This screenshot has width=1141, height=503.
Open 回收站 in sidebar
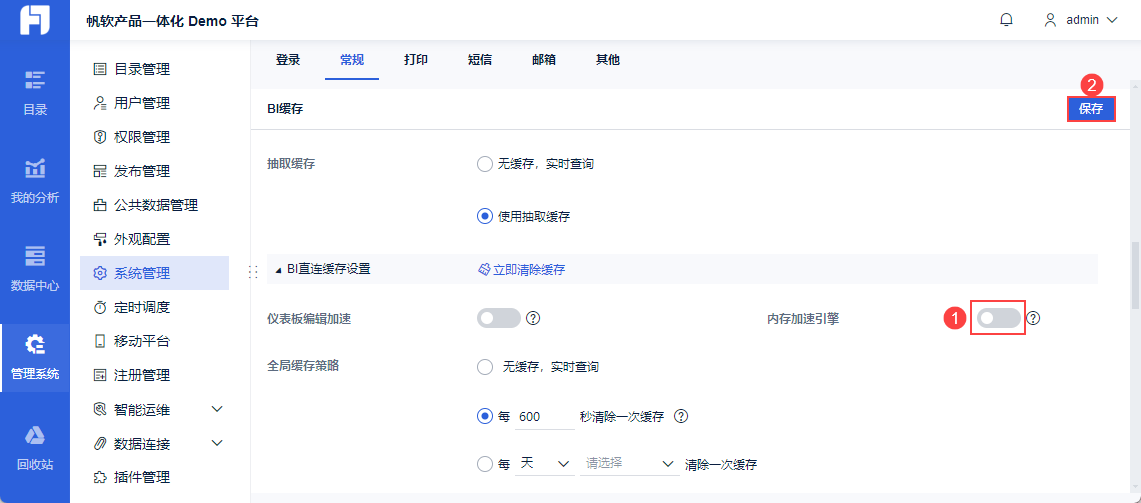[x=35, y=447]
